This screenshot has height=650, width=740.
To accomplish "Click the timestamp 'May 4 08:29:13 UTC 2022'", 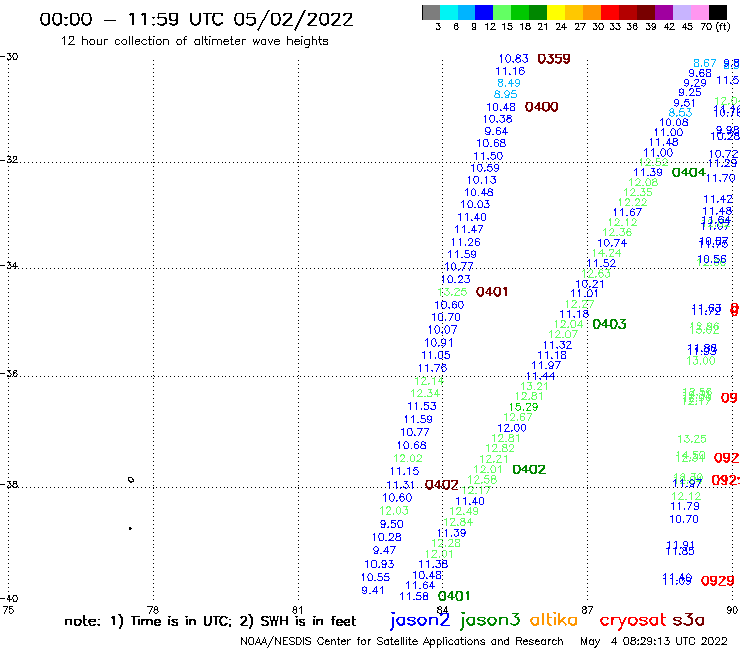I will 654,642.
